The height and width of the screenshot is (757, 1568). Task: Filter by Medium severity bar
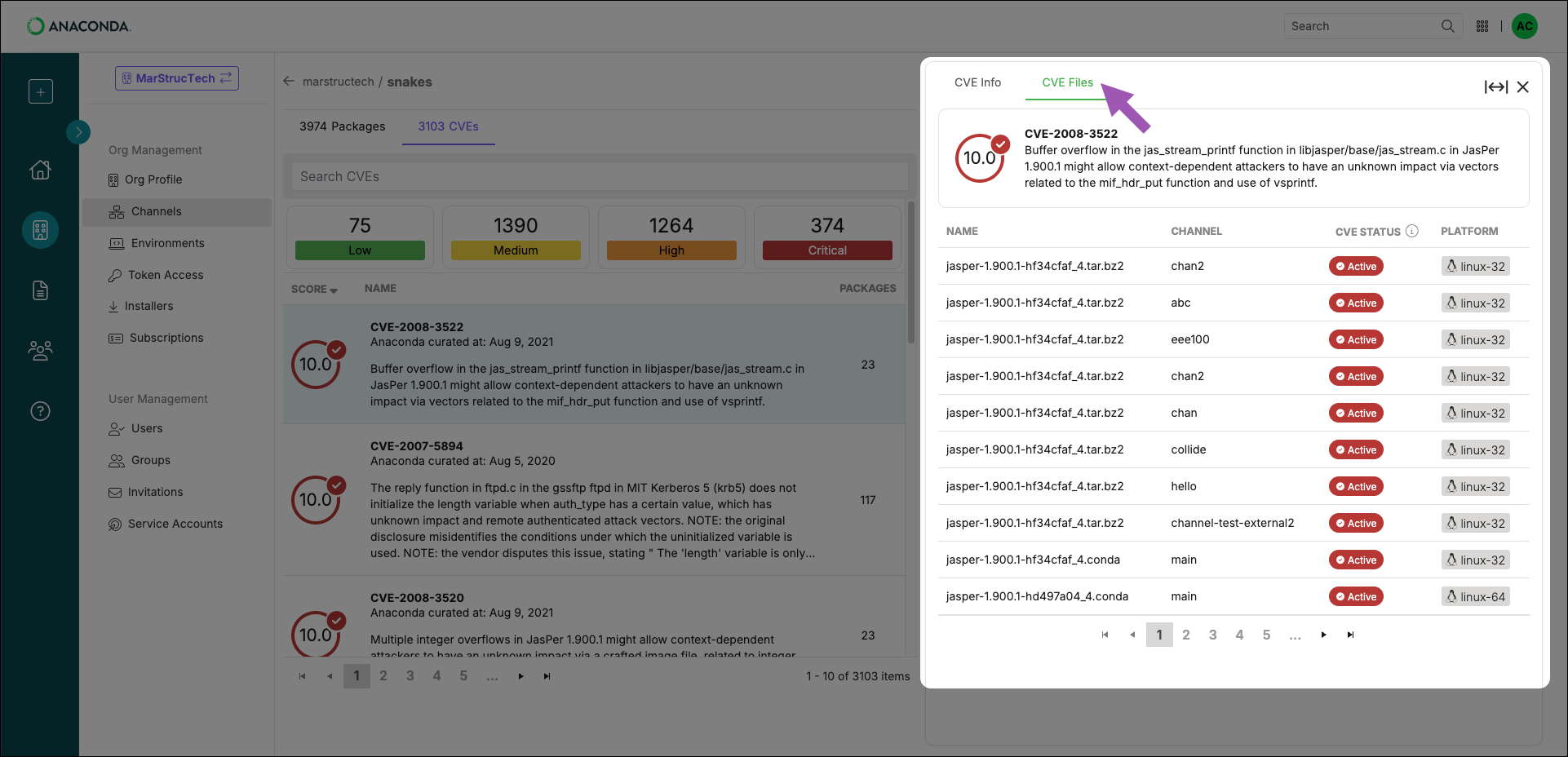516,250
